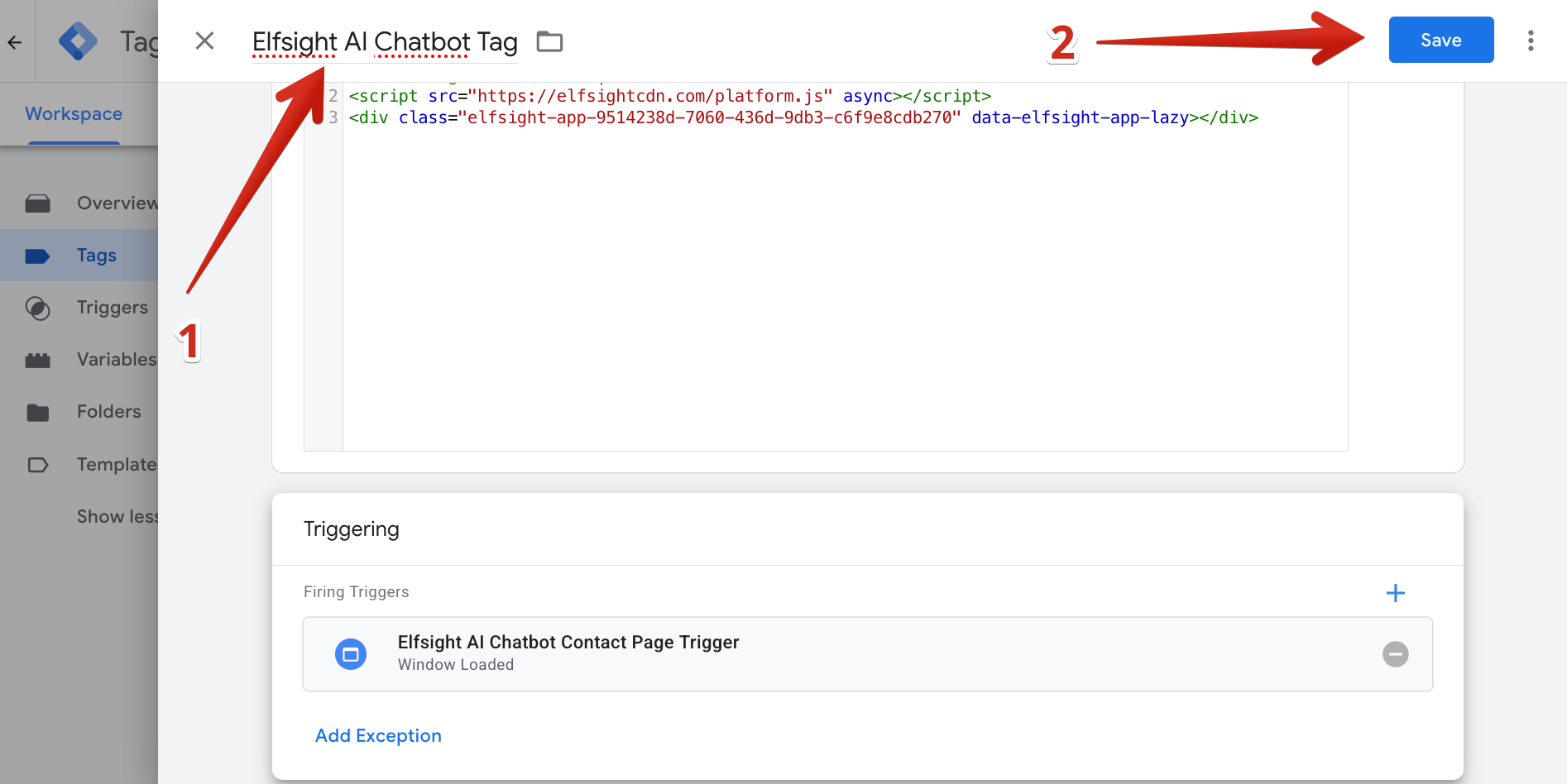Click the Window Loaded trigger type text
The width and height of the screenshot is (1567, 784).
[456, 665]
